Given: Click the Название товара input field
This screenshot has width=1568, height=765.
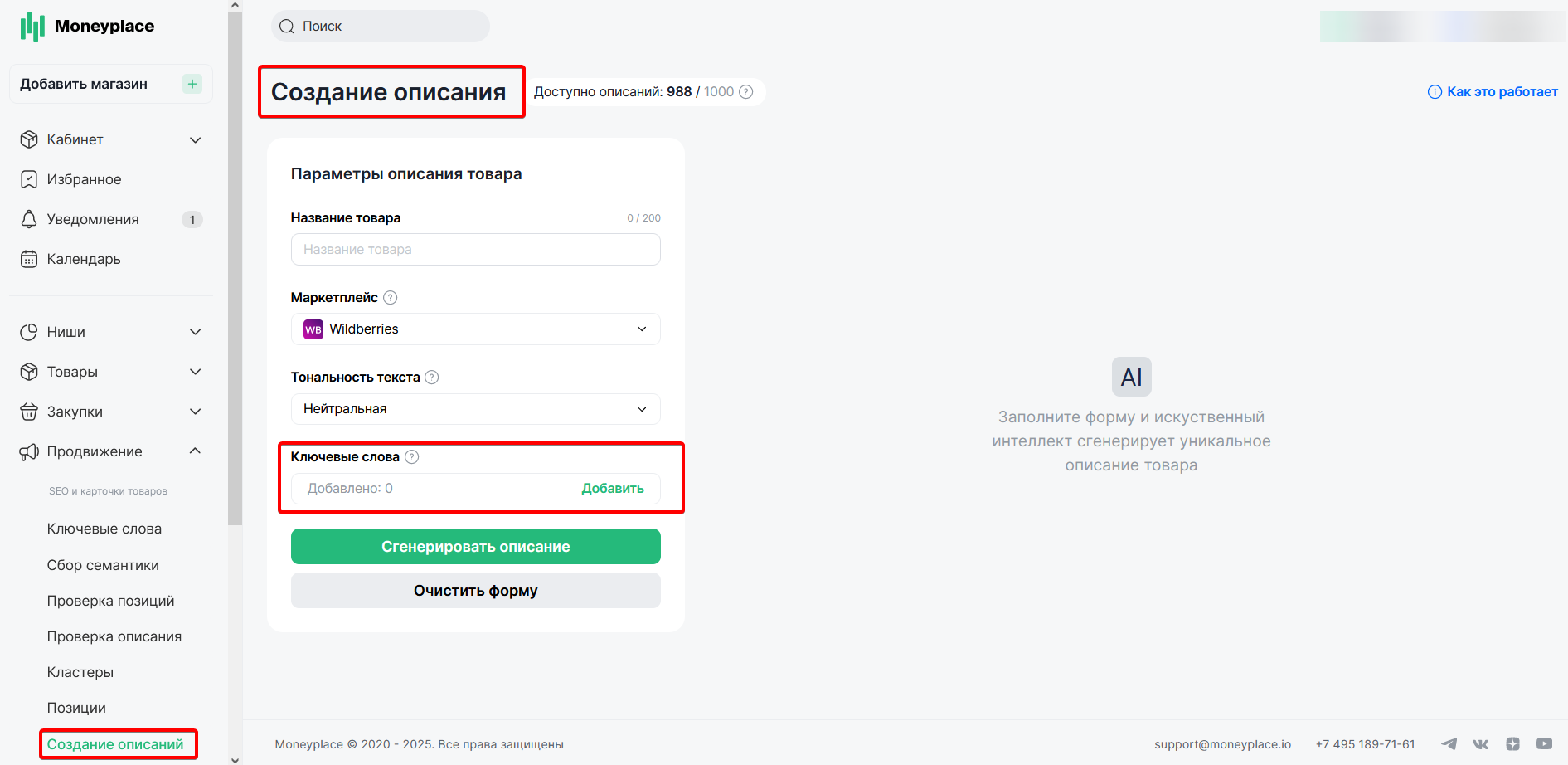Looking at the screenshot, I should (476, 250).
